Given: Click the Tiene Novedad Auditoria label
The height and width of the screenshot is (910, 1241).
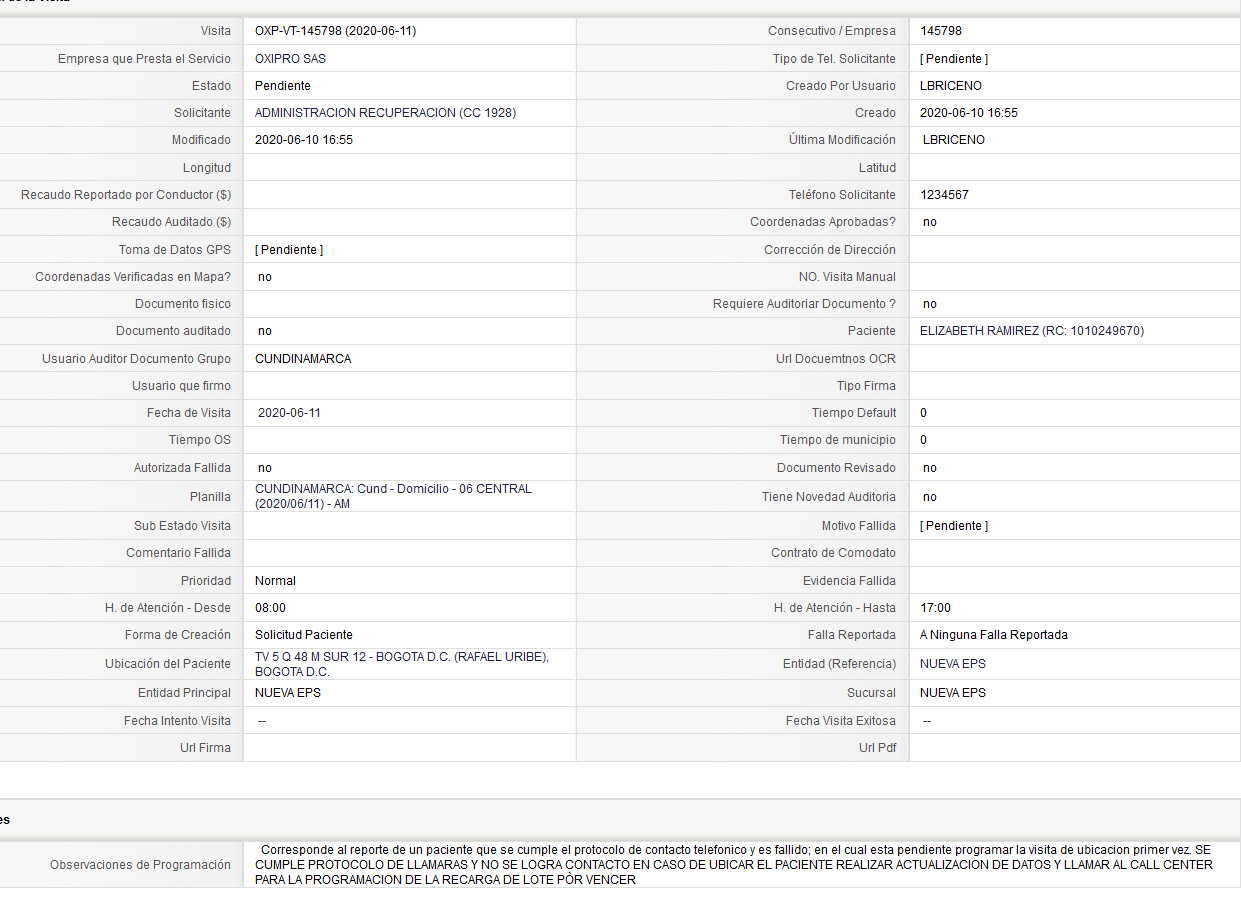Looking at the screenshot, I should [829, 497].
